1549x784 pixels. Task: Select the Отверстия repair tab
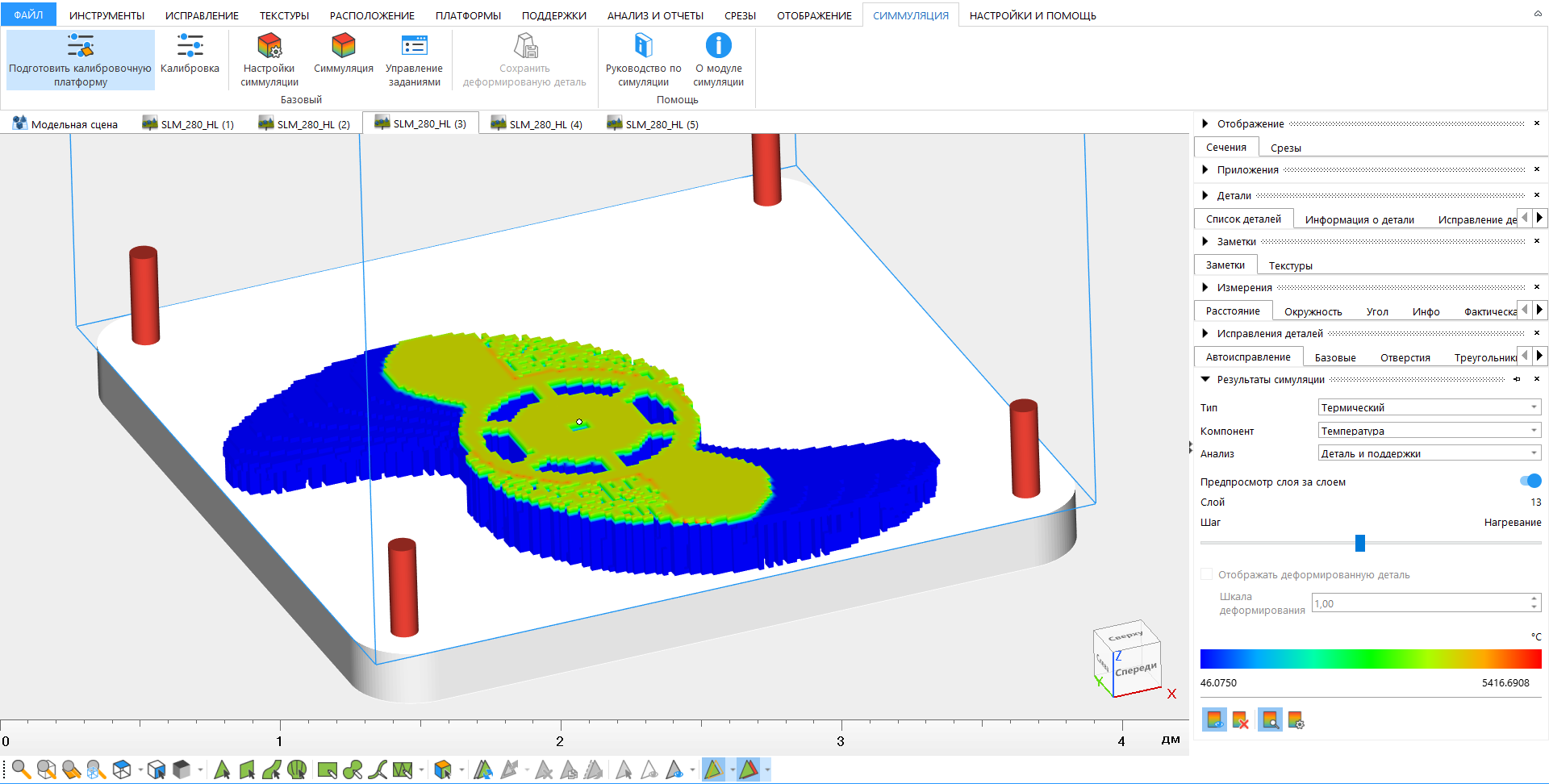[1405, 357]
